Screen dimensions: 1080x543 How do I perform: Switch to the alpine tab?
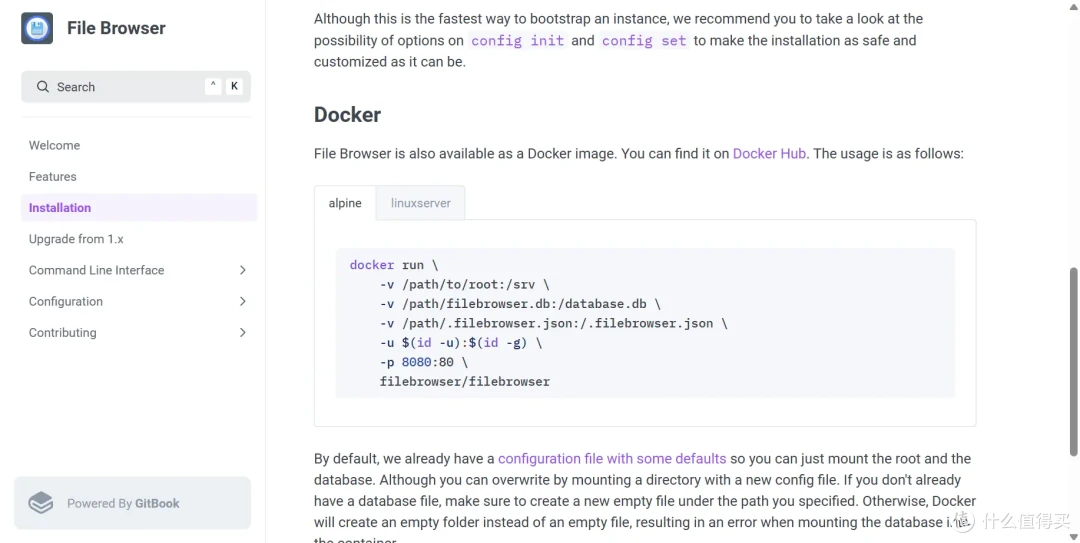[x=345, y=203]
